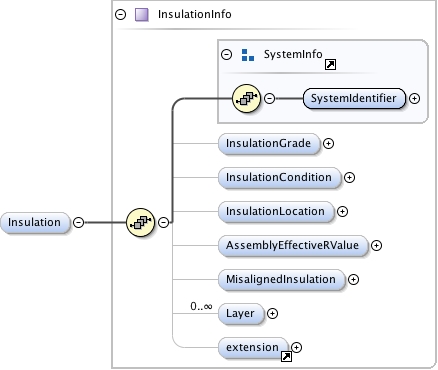Click the purple InsulationInfo complex type icon
438x370 pixels.
[x=142, y=15]
